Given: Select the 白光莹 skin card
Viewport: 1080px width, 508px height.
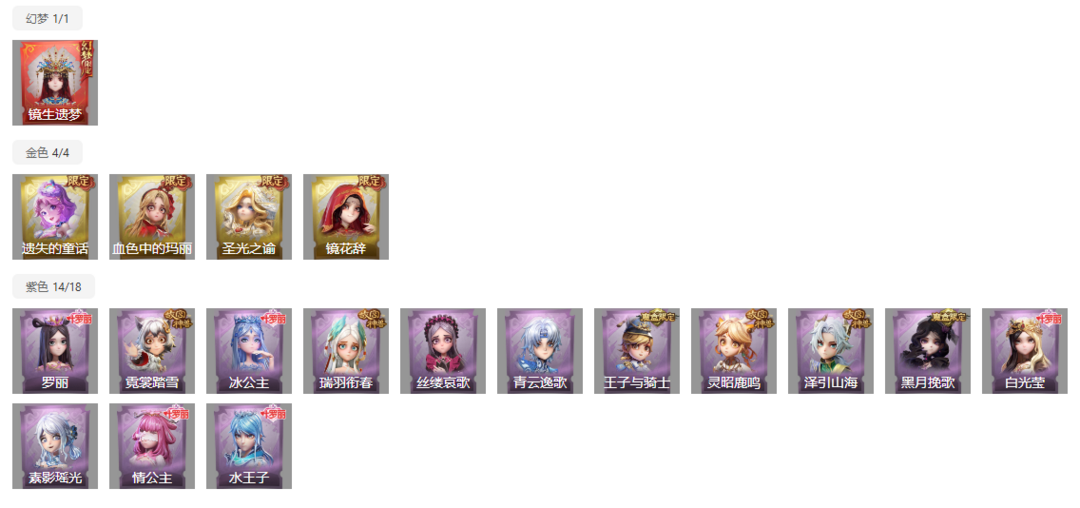Looking at the screenshot, I should (x=1025, y=351).
